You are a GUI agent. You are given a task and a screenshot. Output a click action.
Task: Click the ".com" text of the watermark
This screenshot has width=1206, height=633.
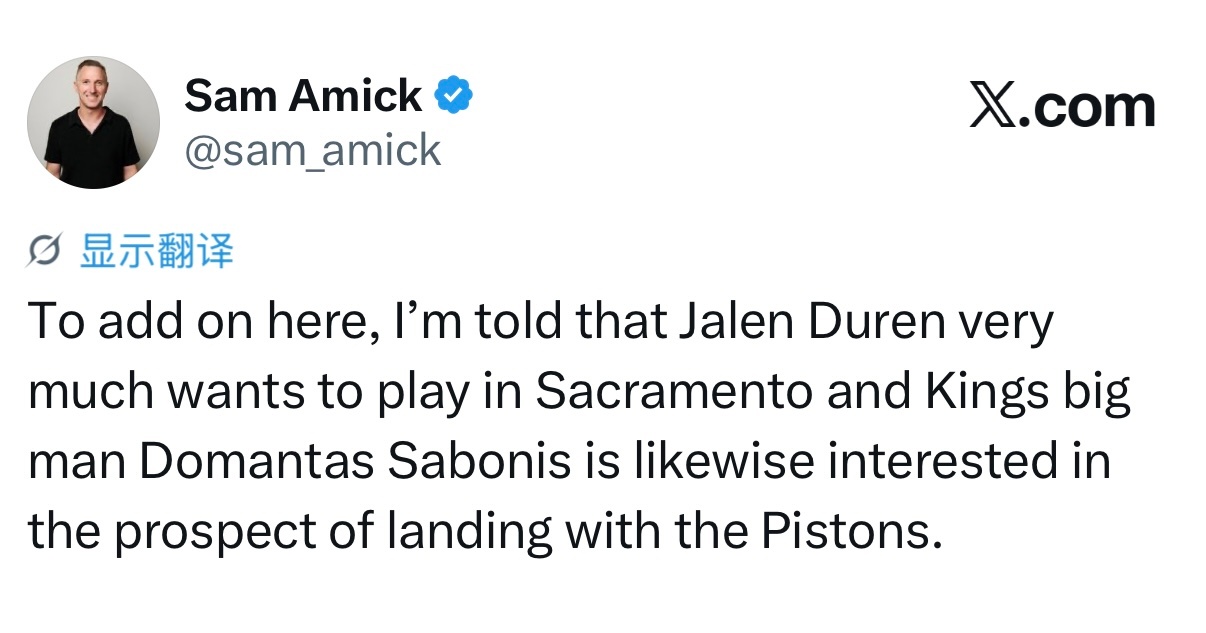(1088, 106)
